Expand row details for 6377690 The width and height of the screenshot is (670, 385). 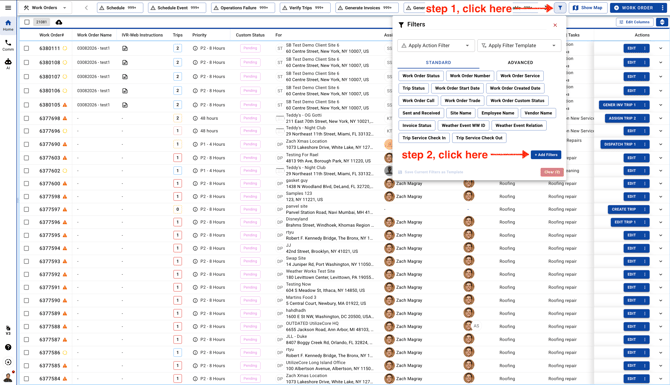tap(661, 144)
